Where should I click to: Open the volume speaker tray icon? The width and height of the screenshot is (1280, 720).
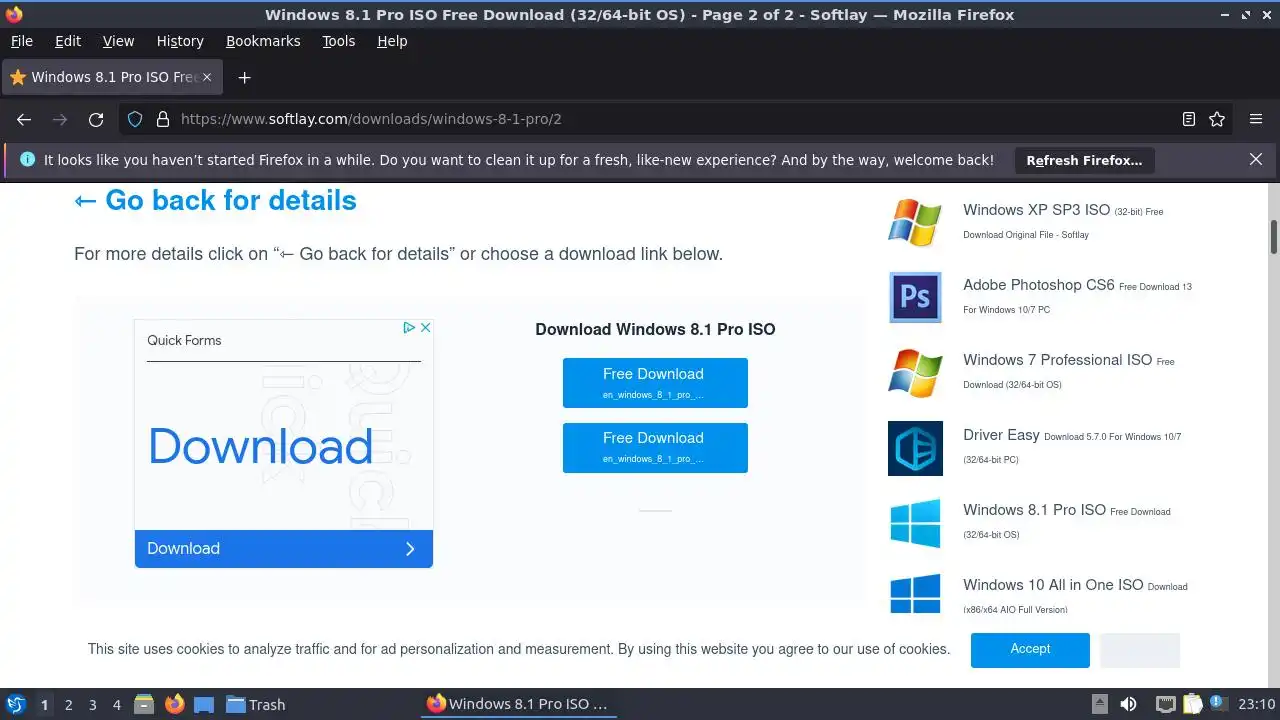1128,704
